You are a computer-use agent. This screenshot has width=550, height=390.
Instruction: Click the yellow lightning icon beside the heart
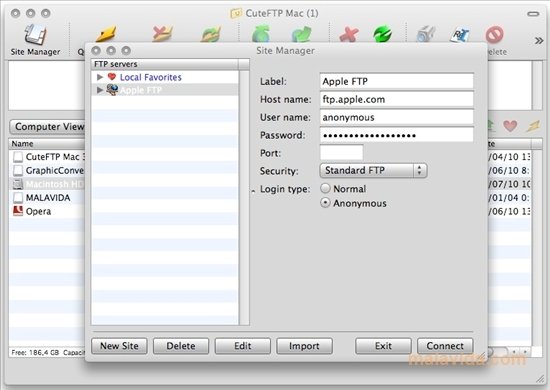click(533, 126)
